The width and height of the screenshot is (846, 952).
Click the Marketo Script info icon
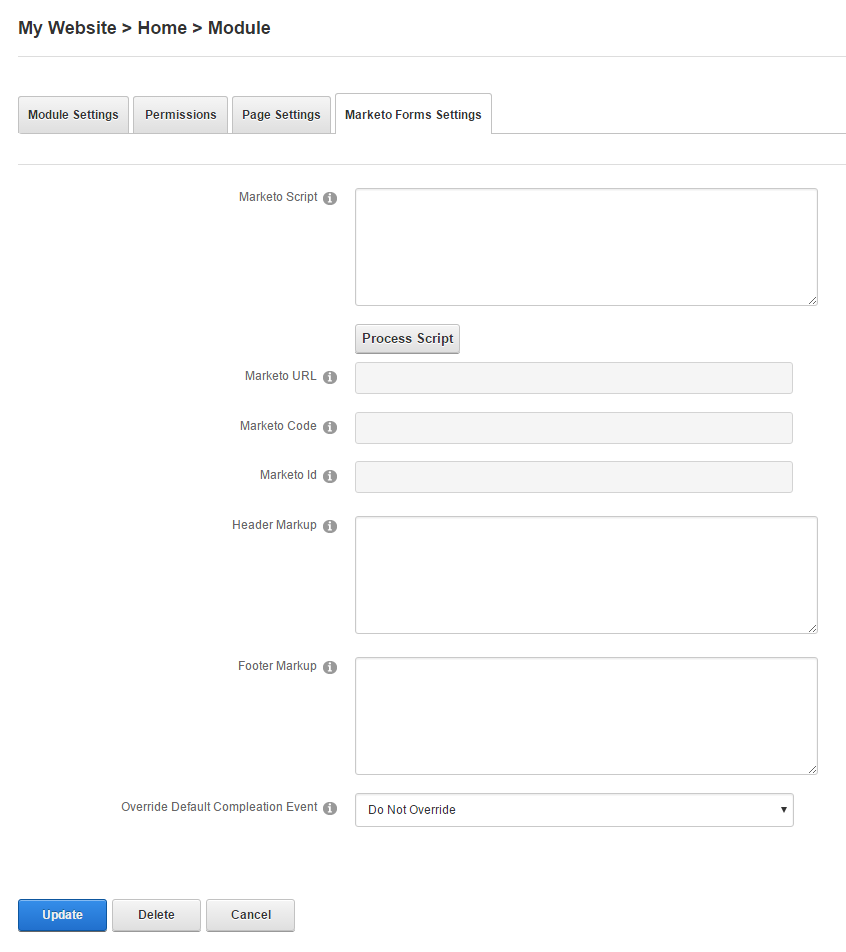[x=330, y=198]
